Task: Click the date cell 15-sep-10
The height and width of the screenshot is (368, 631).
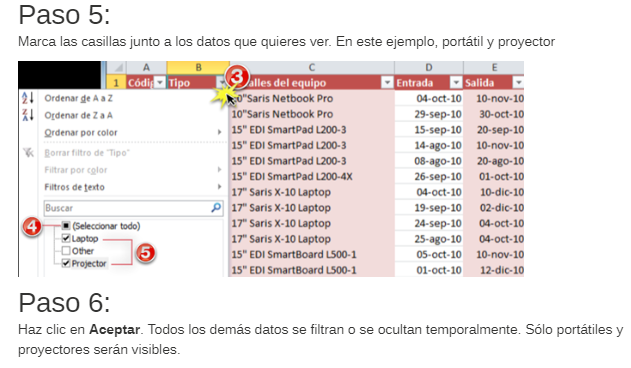Action: pyautogui.click(x=429, y=130)
